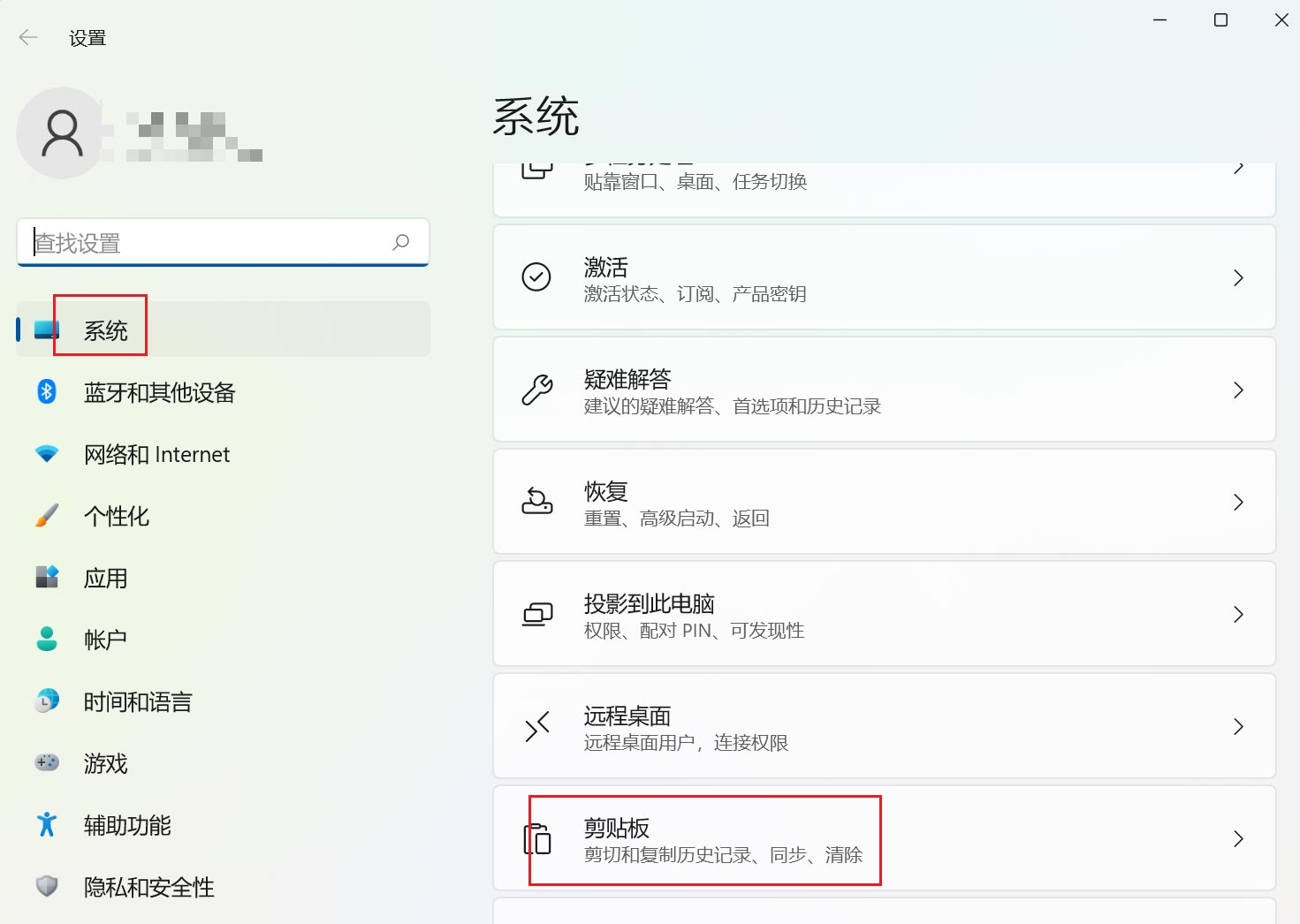The height and width of the screenshot is (924, 1300).
Task: Click the checkmark icon beside 激活
Action: coord(536,277)
